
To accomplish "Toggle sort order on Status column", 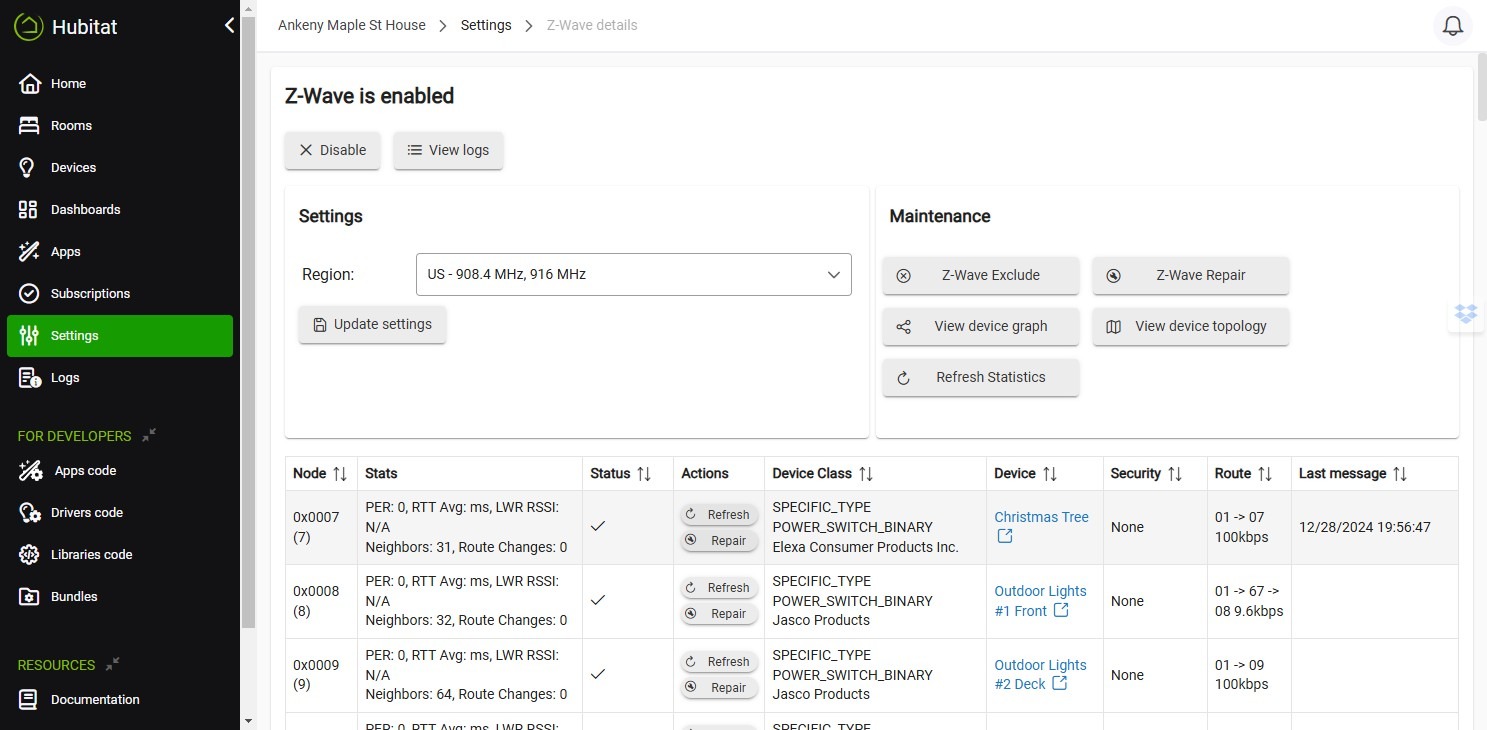I will point(644,474).
